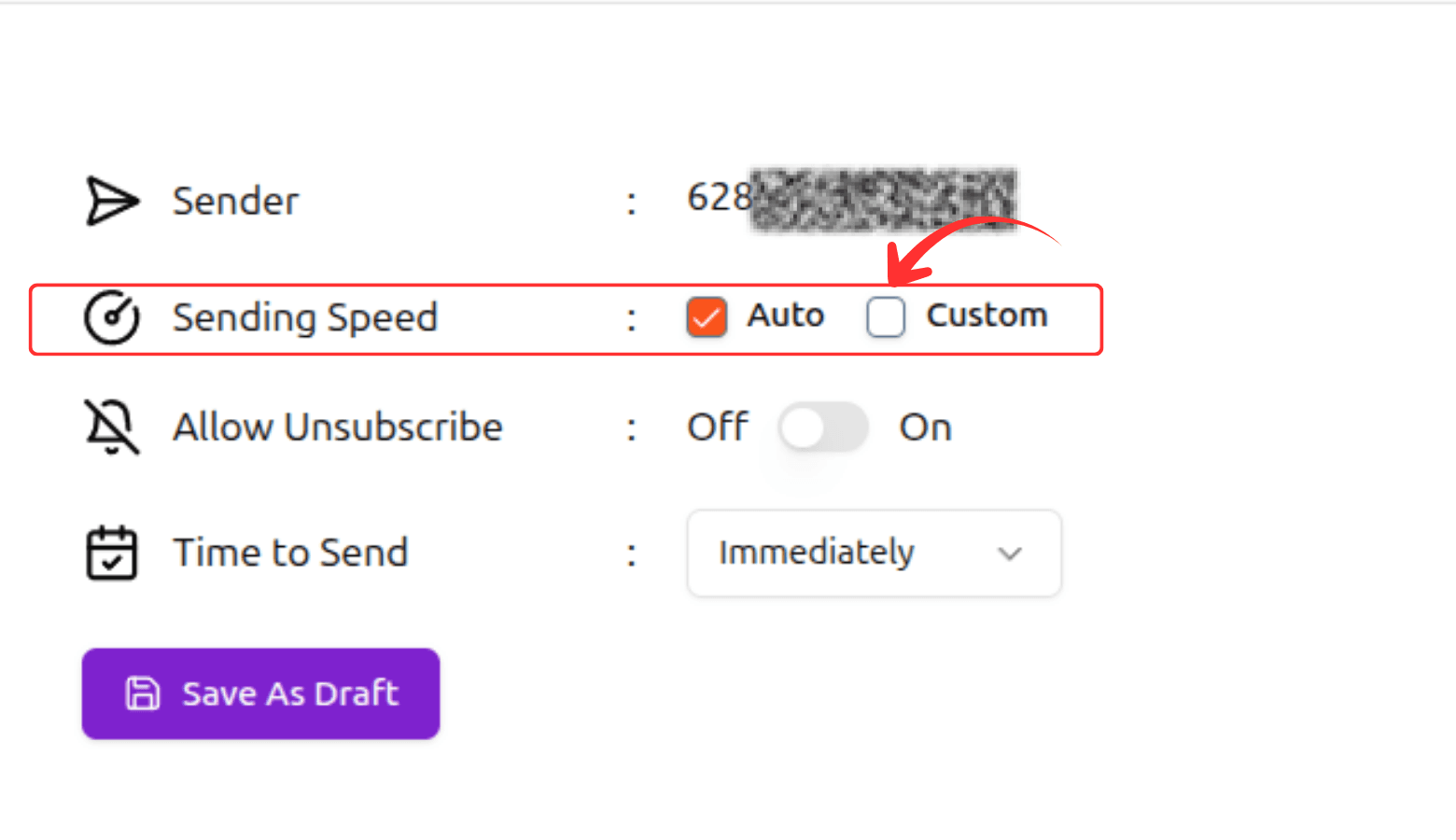
Task: Click the Time to Send label
Action: click(x=291, y=553)
